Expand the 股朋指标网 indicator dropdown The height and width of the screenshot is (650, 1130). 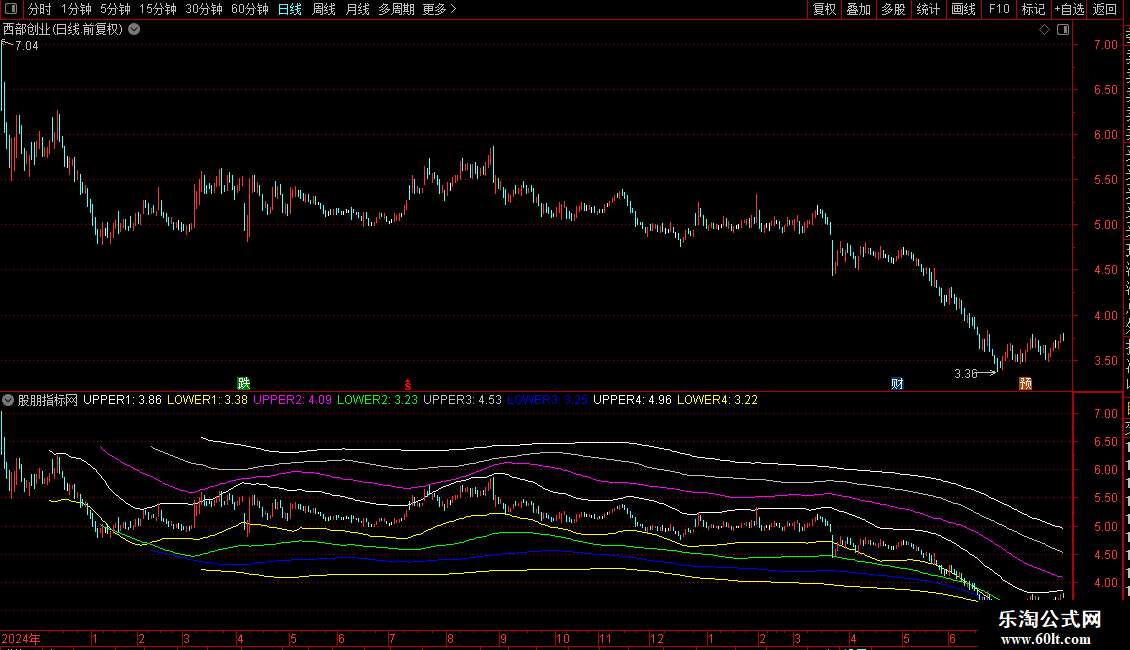(x=8, y=400)
